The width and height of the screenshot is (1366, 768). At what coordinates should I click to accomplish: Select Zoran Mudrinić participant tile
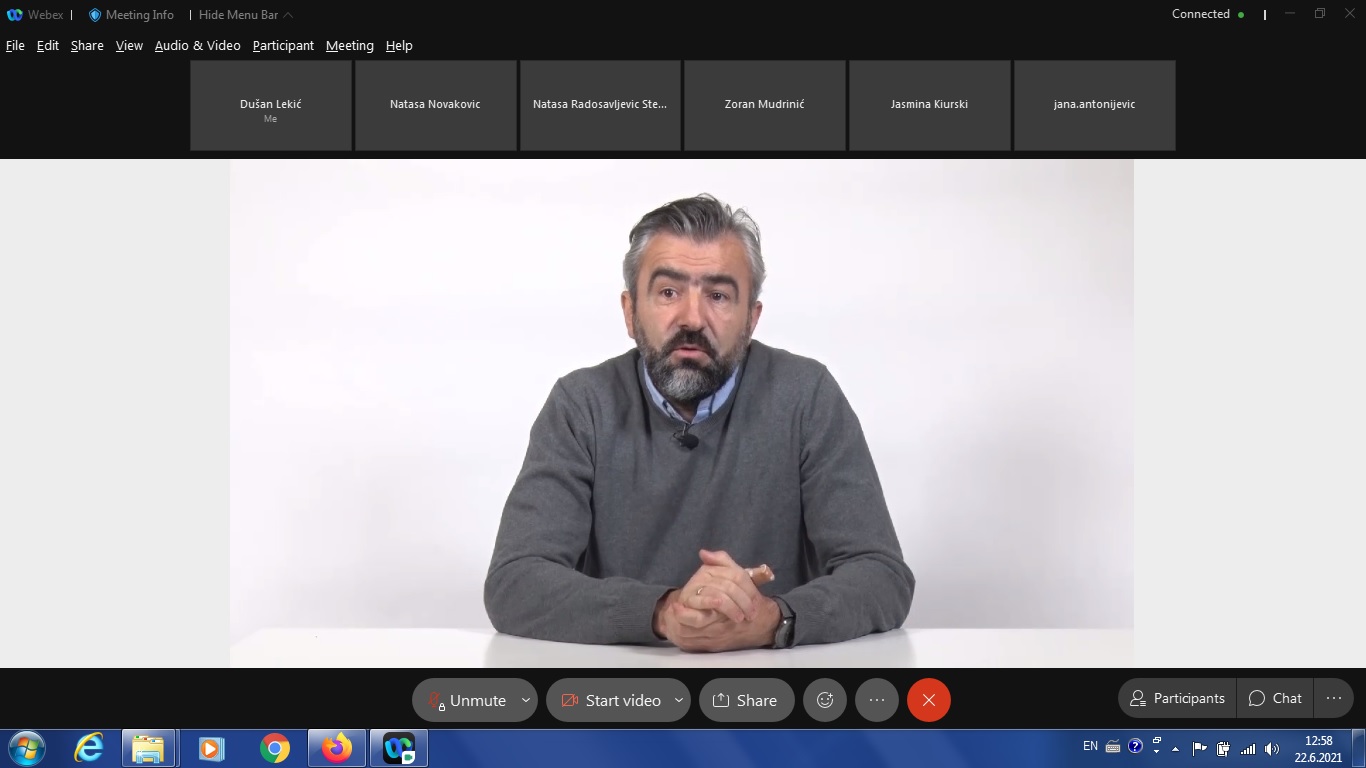(765, 105)
